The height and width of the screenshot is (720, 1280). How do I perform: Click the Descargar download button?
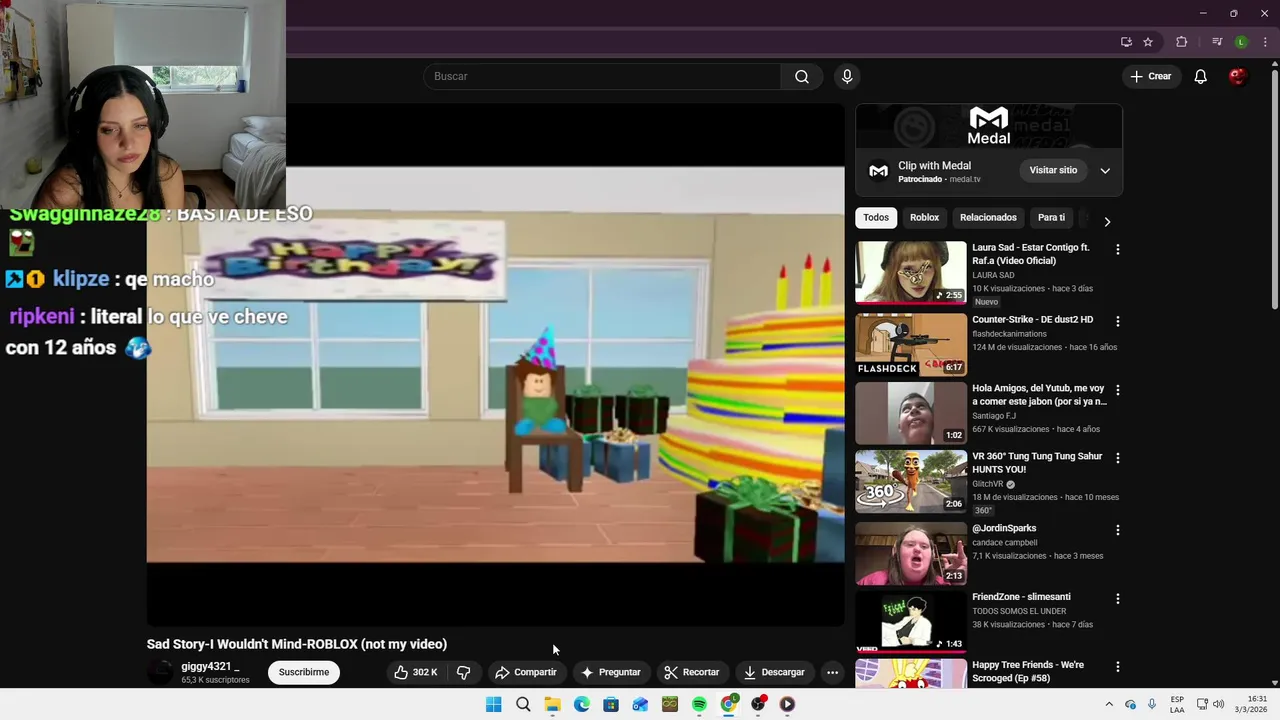coord(774,672)
